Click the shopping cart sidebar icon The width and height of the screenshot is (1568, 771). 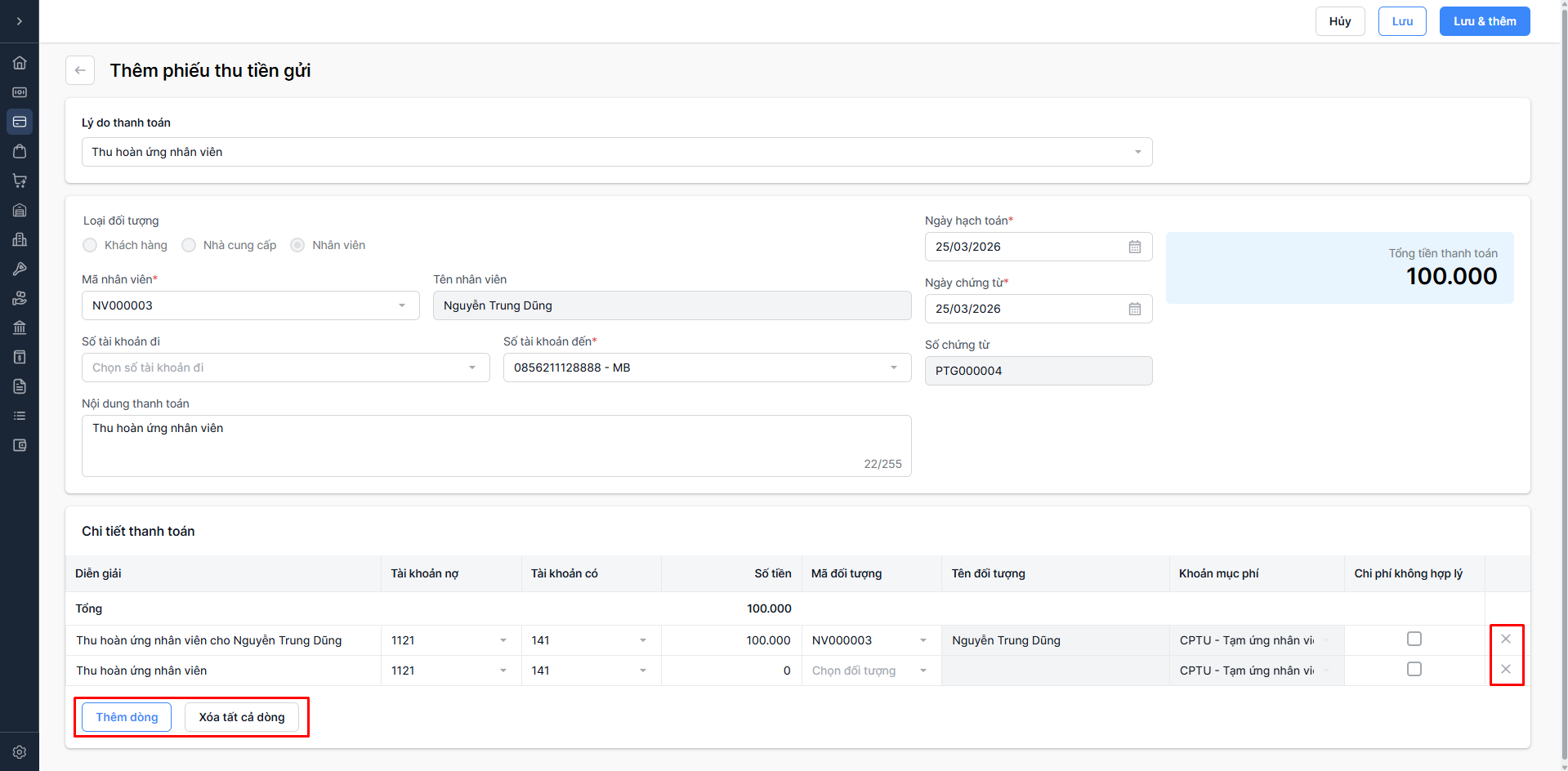click(x=20, y=180)
